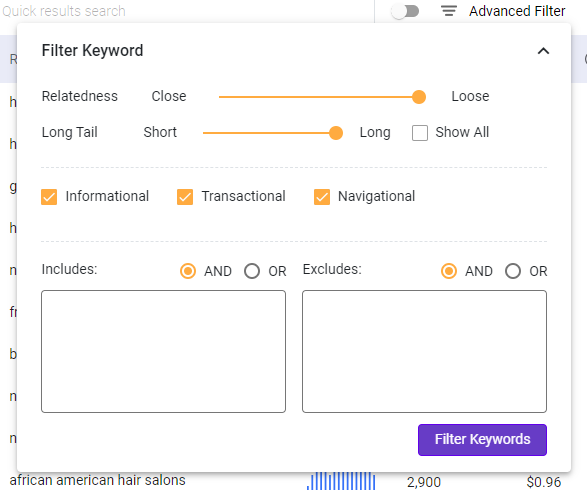Check the Show All checkbox
The image size is (587, 491).
coord(420,133)
